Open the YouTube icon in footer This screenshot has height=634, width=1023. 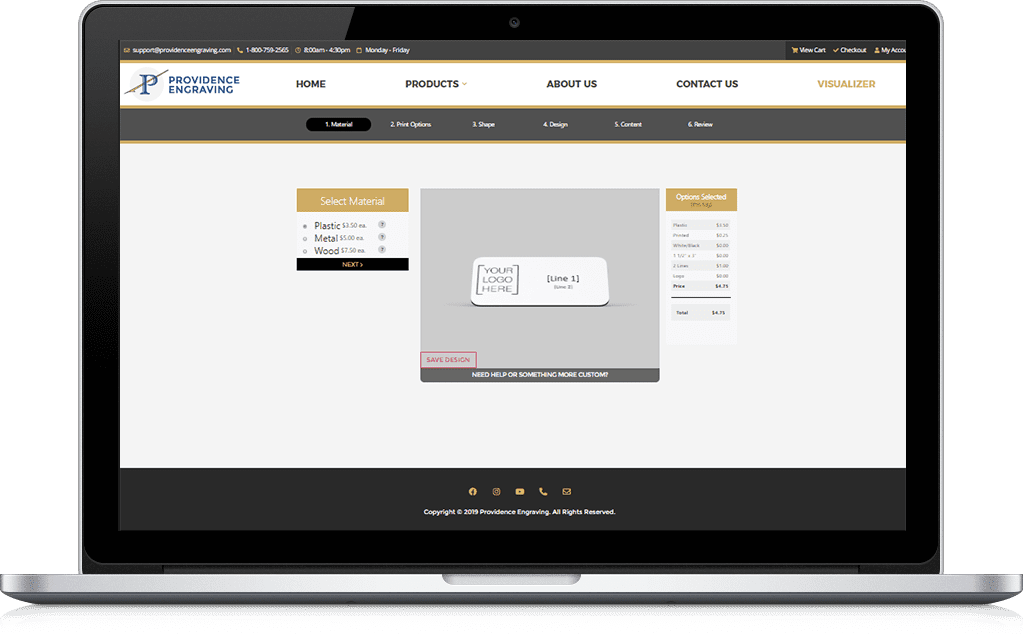point(520,491)
